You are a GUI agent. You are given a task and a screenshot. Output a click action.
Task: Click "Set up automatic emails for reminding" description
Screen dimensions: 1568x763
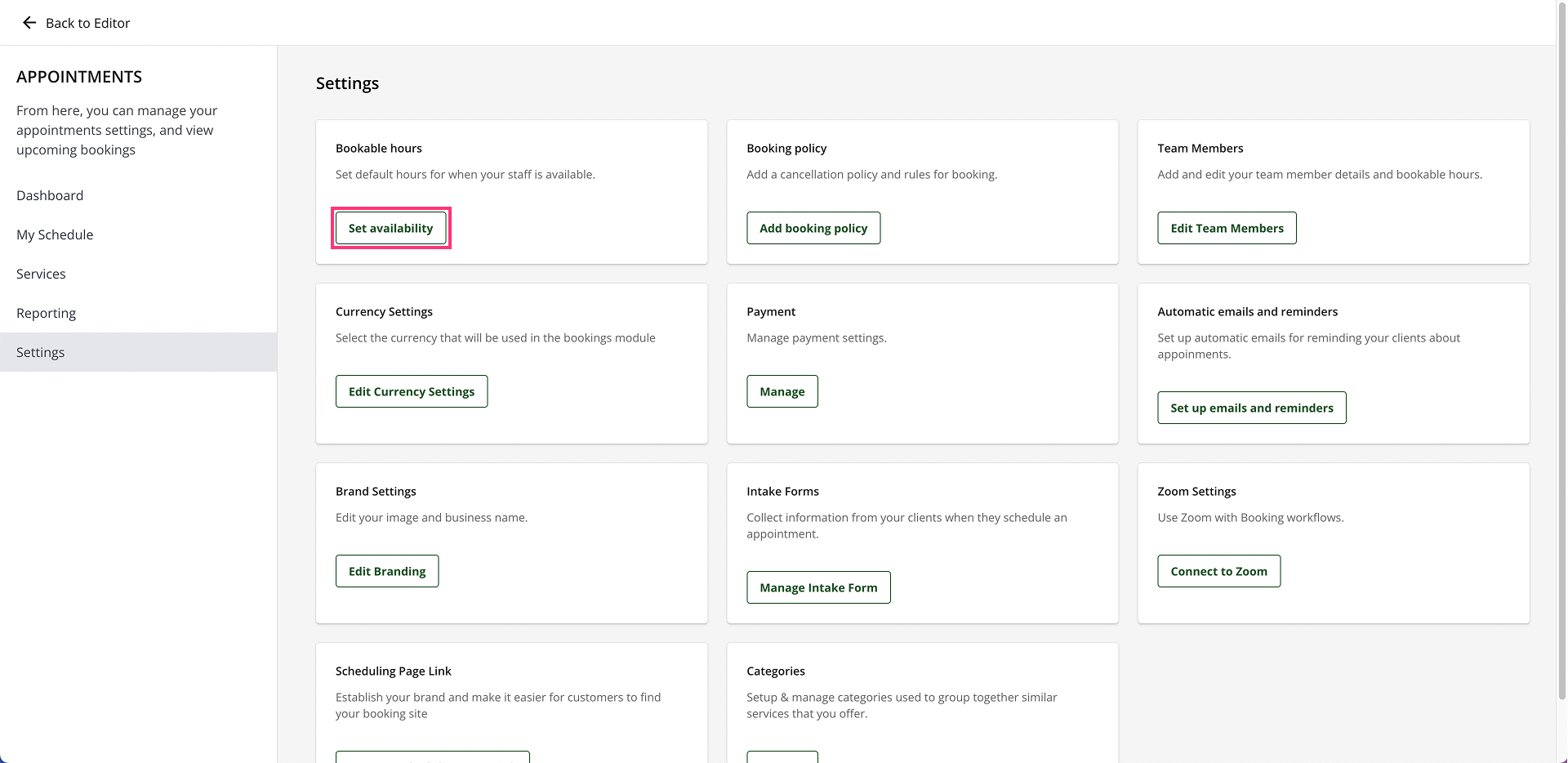tap(1308, 346)
